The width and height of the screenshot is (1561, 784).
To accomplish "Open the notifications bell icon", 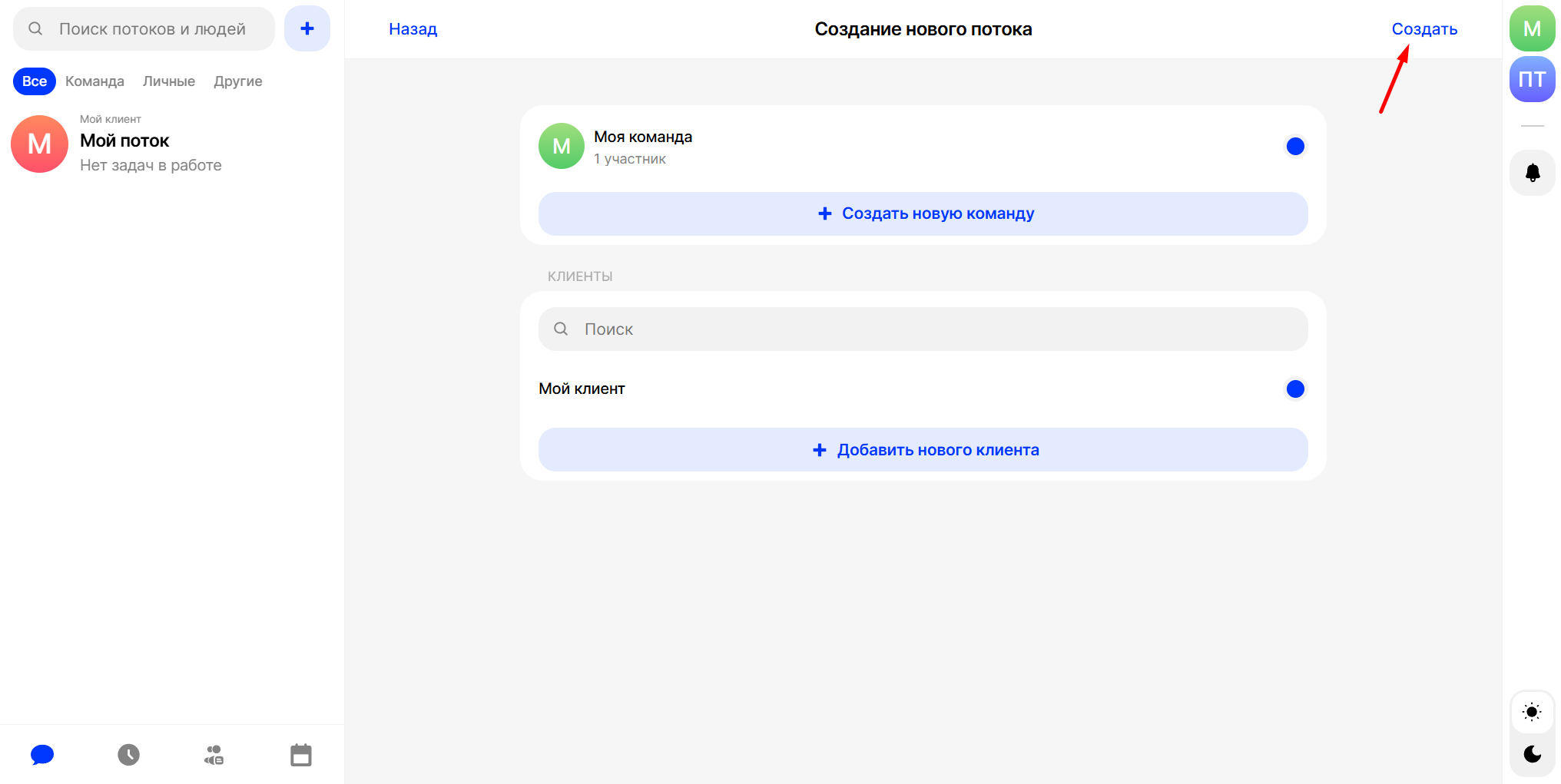I will (x=1532, y=173).
